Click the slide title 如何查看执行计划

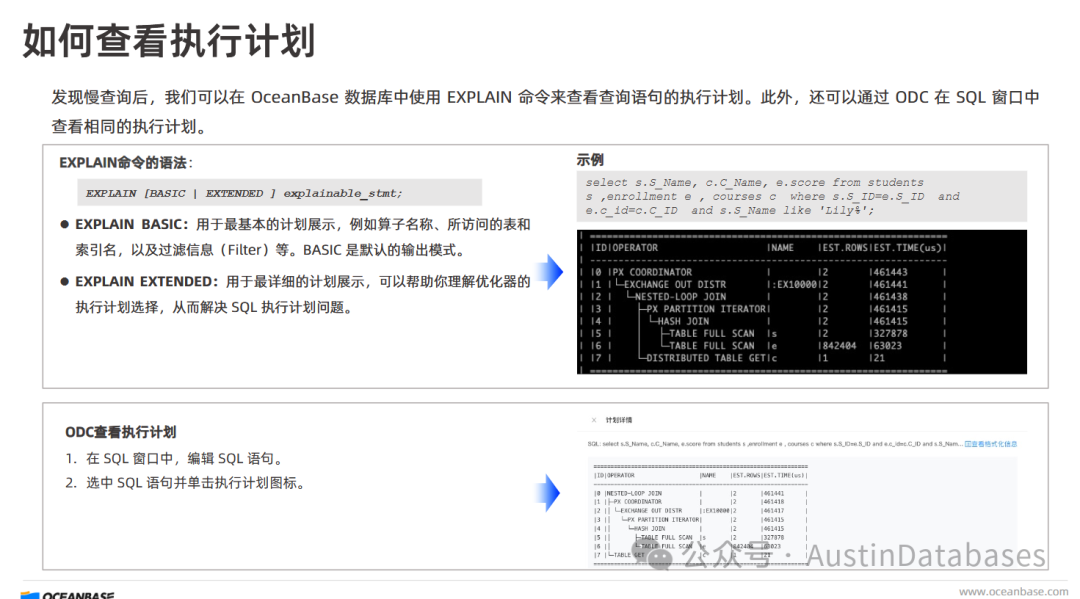coord(169,40)
